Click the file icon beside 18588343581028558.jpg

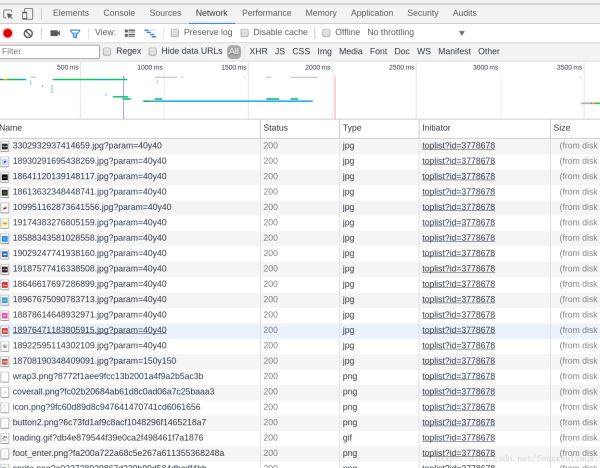click(x=5, y=238)
